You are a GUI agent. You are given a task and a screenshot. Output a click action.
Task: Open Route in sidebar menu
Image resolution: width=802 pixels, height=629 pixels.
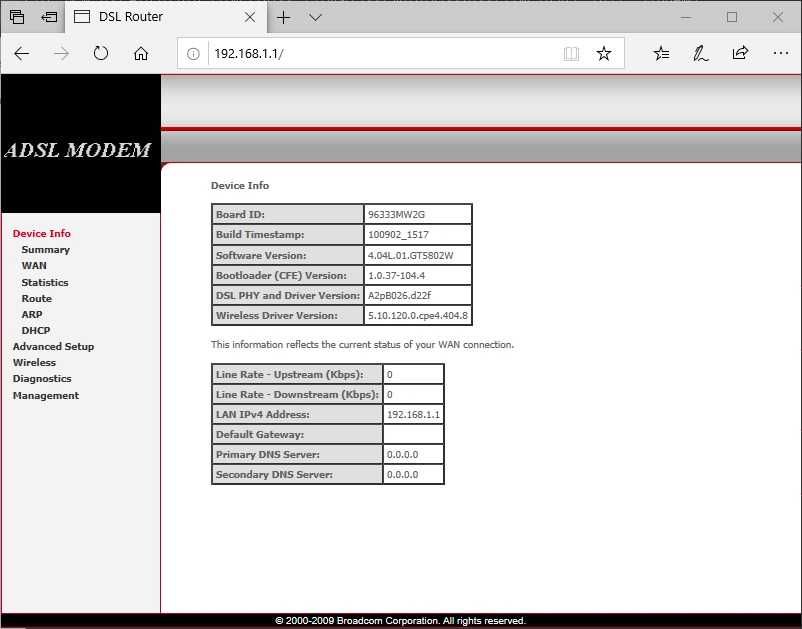36,298
